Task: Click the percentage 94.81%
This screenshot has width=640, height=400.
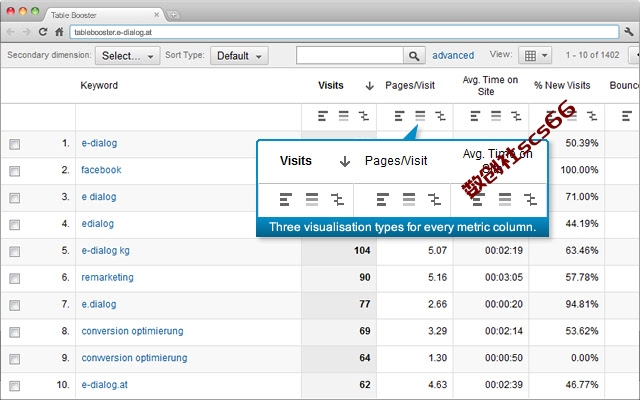Action: [x=582, y=304]
